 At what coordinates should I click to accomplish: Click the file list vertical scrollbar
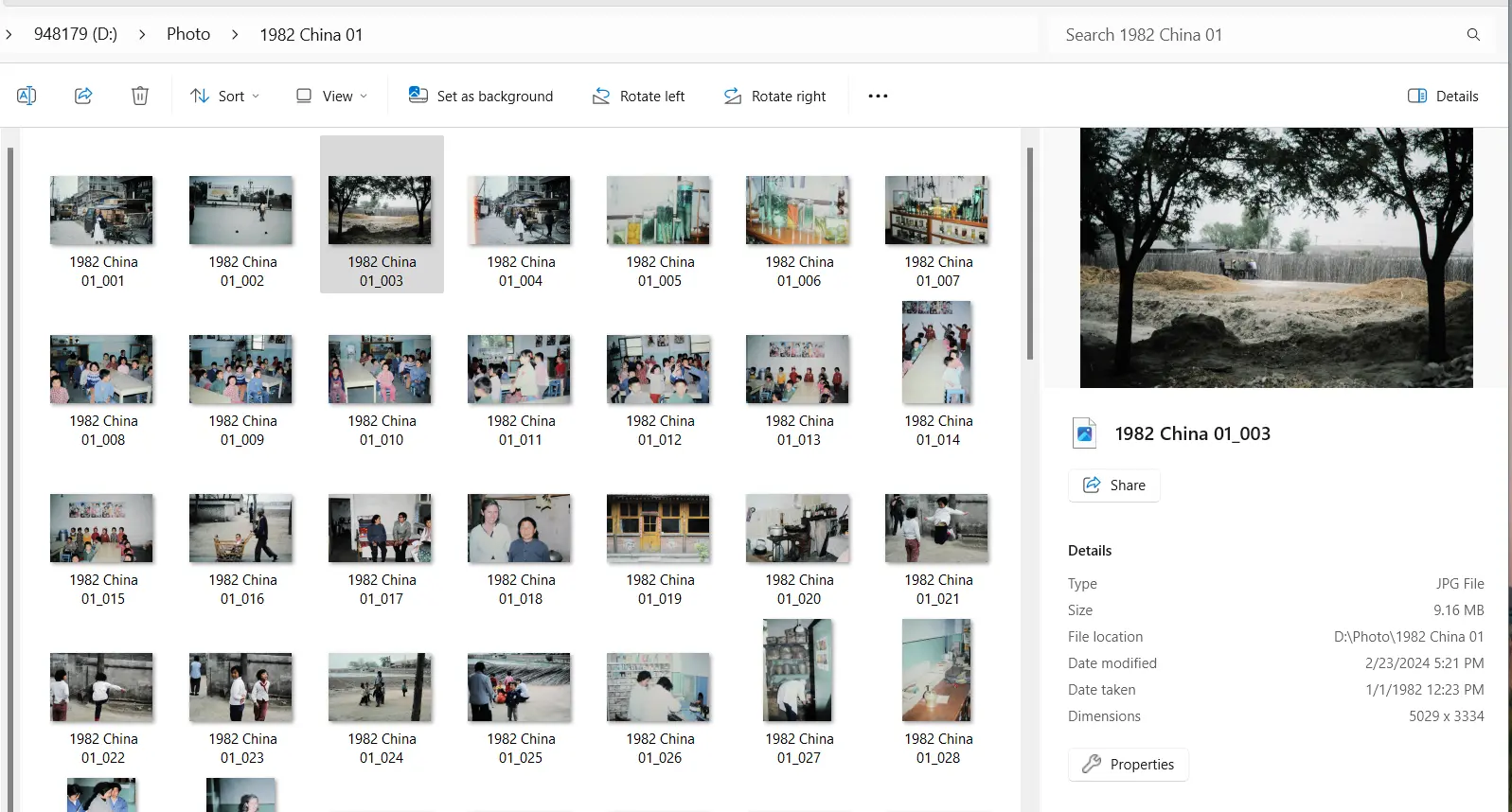pyautogui.click(x=1029, y=254)
